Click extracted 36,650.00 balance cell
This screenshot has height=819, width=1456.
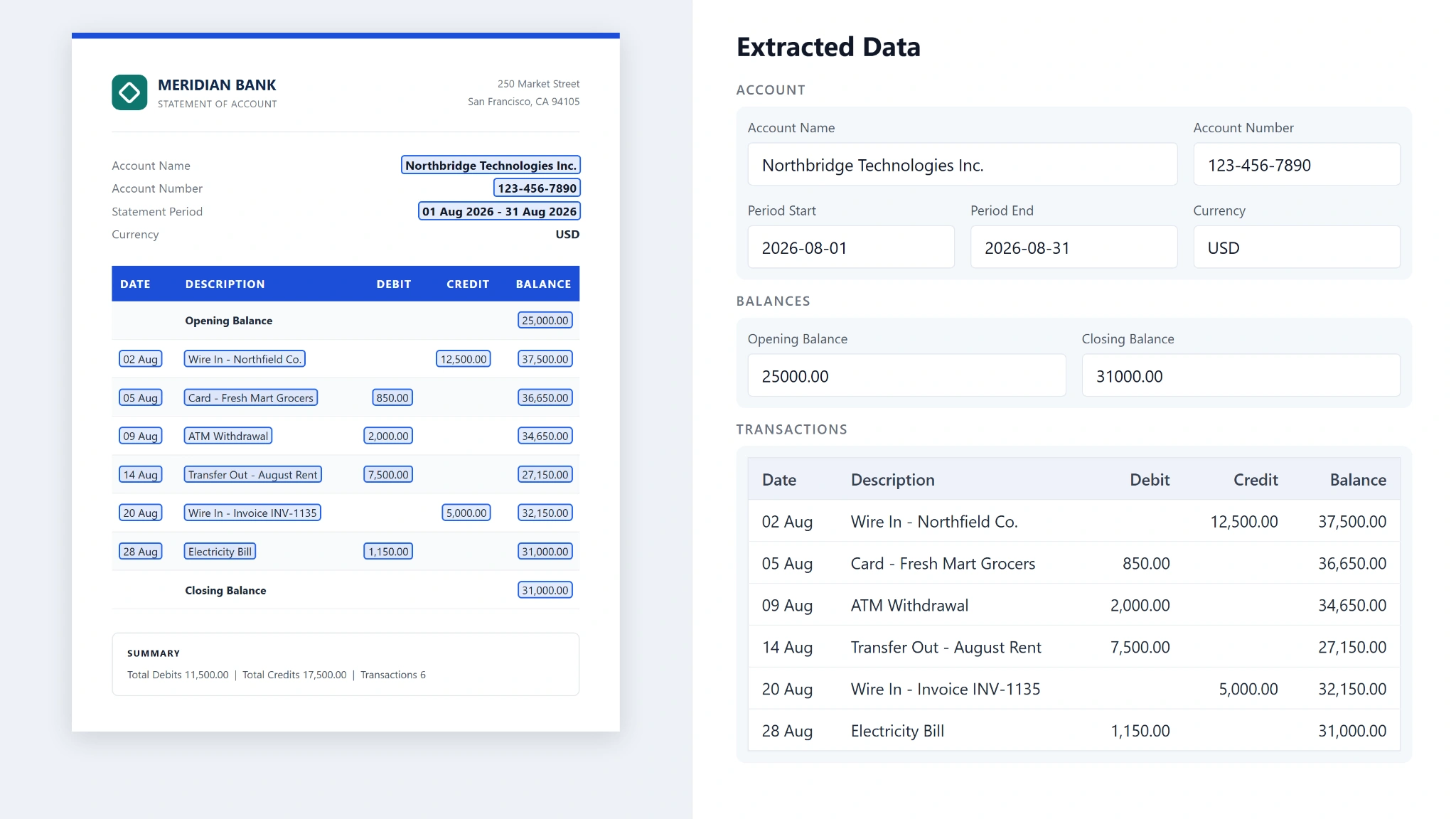coord(1352,563)
